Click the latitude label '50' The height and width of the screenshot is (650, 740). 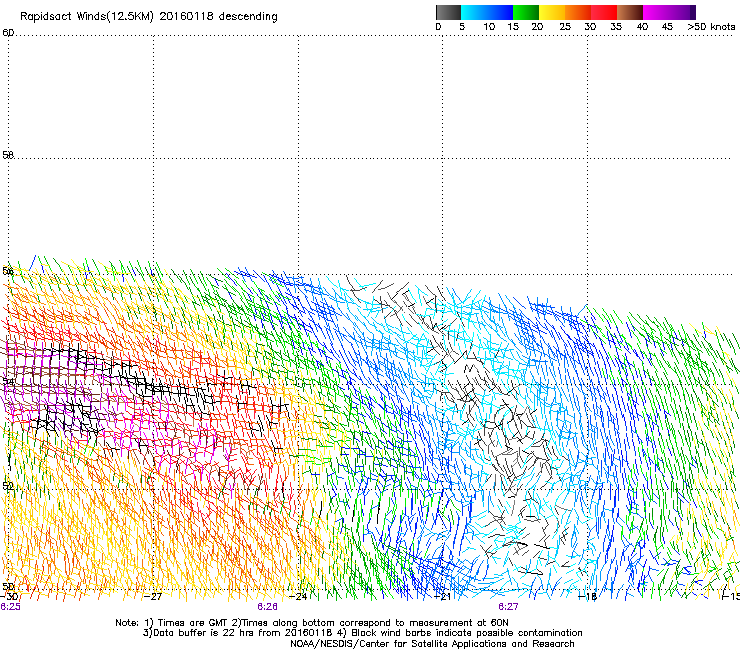pyautogui.click(x=8, y=586)
